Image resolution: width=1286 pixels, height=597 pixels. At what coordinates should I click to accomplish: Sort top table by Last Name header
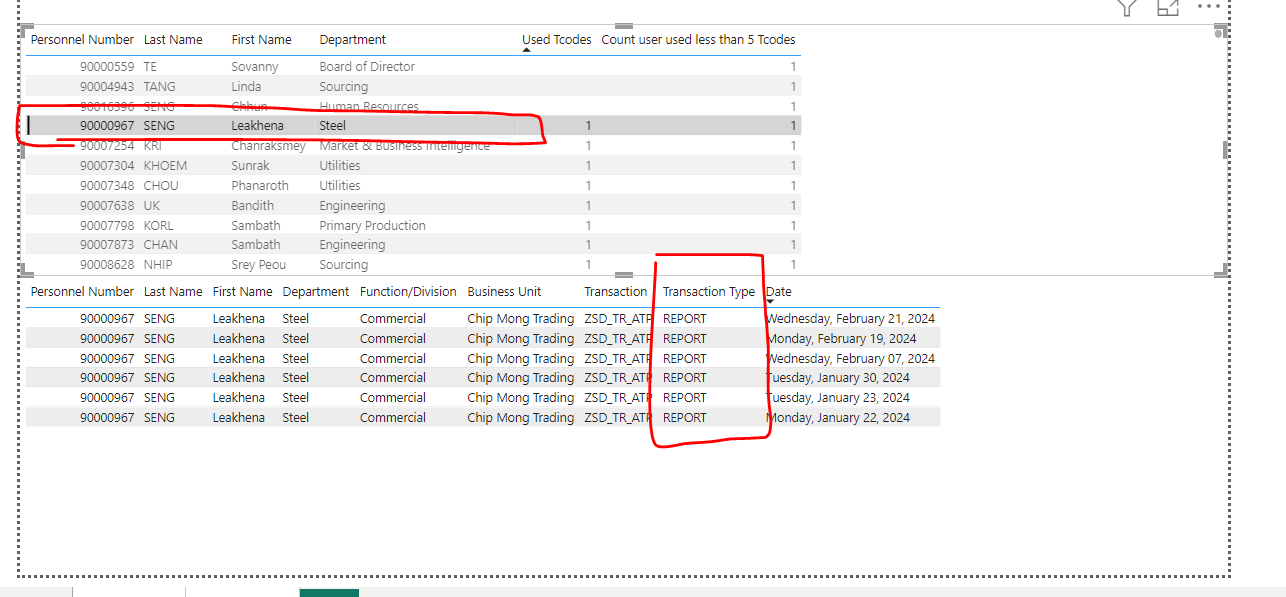[x=173, y=40]
